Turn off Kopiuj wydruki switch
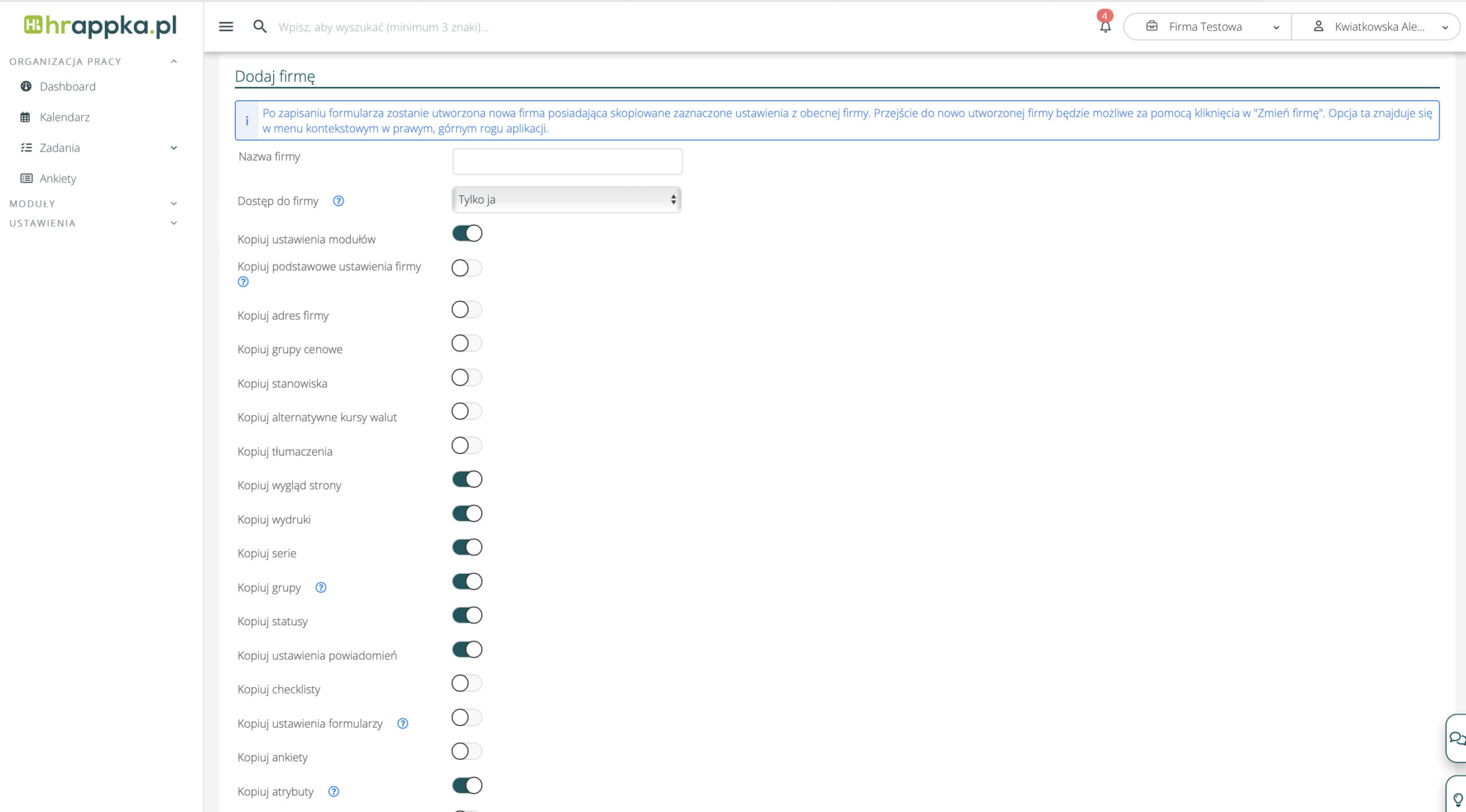This screenshot has height=812, width=1466. pos(467,514)
